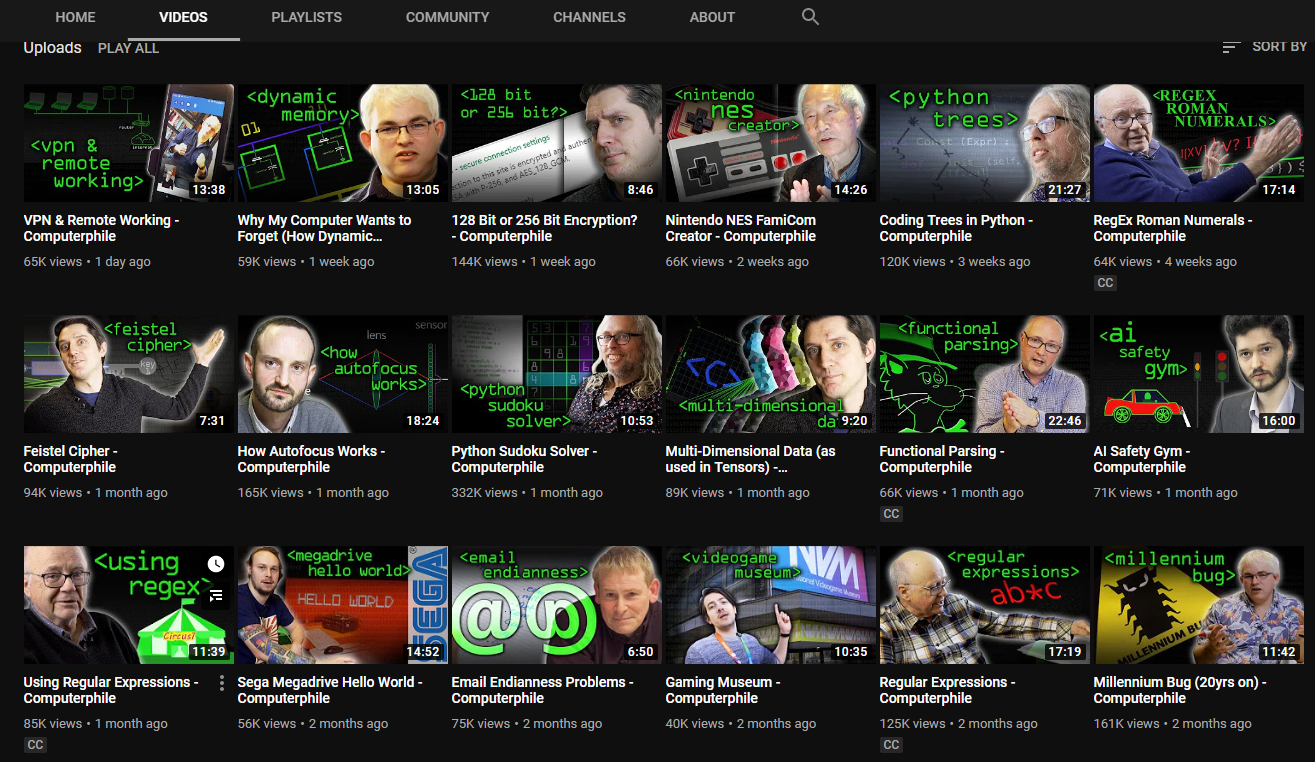Click Add to Queue icon on Using Regex thumbnail
Image resolution: width=1315 pixels, height=762 pixels.
coord(216,596)
